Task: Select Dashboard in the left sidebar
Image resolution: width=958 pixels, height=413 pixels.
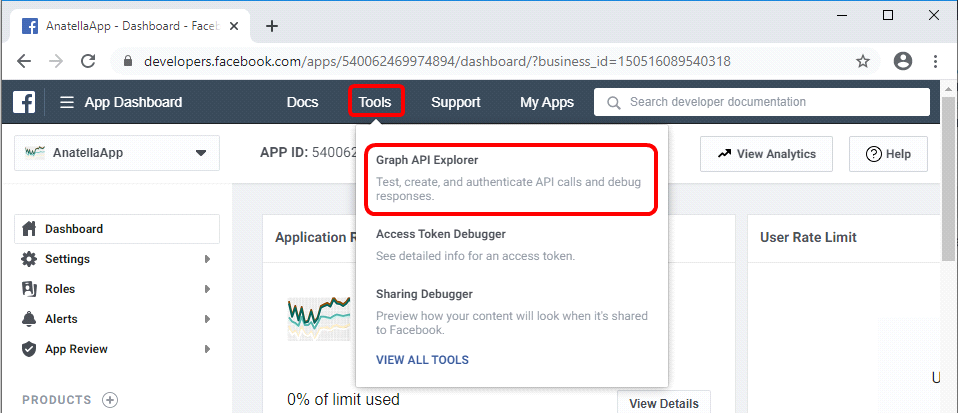Action: (117, 229)
